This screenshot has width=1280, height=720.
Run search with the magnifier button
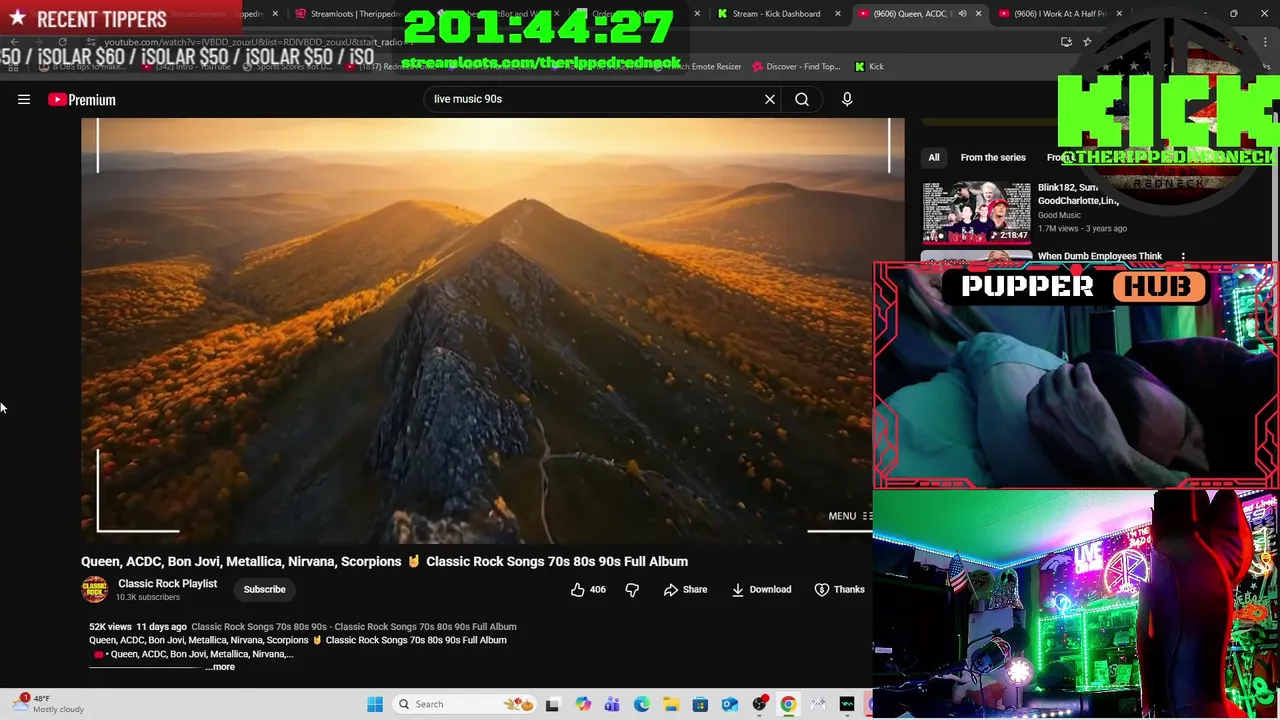click(802, 99)
